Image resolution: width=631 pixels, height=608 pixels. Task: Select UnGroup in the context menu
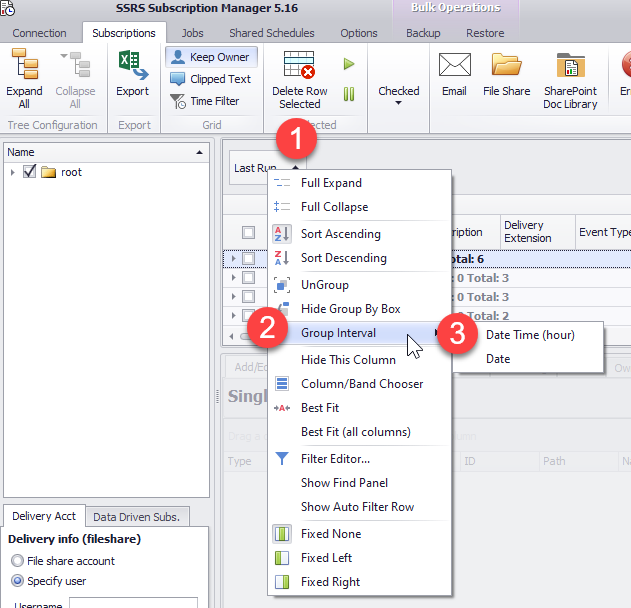pyautogui.click(x=360, y=285)
